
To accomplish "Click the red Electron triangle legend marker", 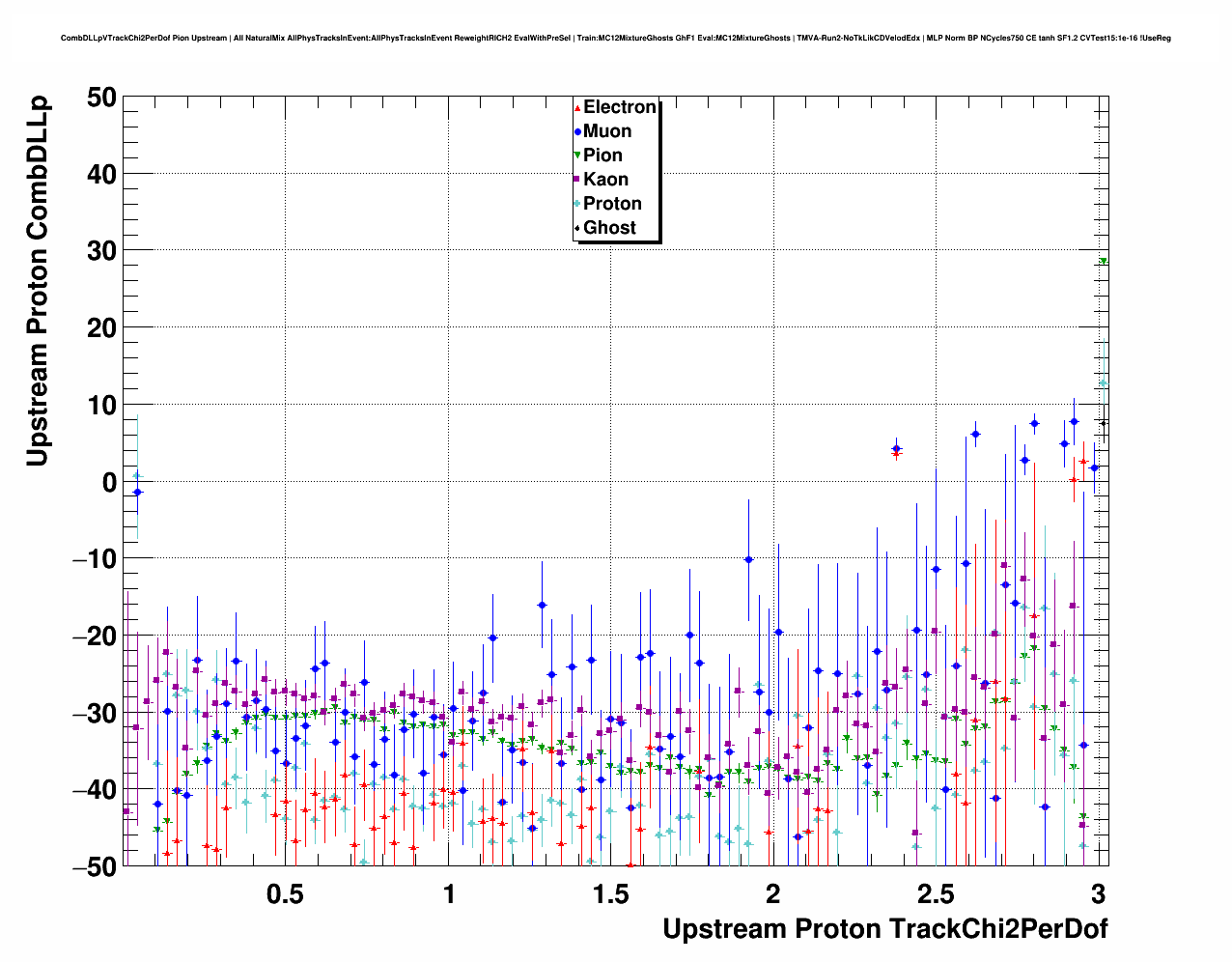I will (577, 108).
